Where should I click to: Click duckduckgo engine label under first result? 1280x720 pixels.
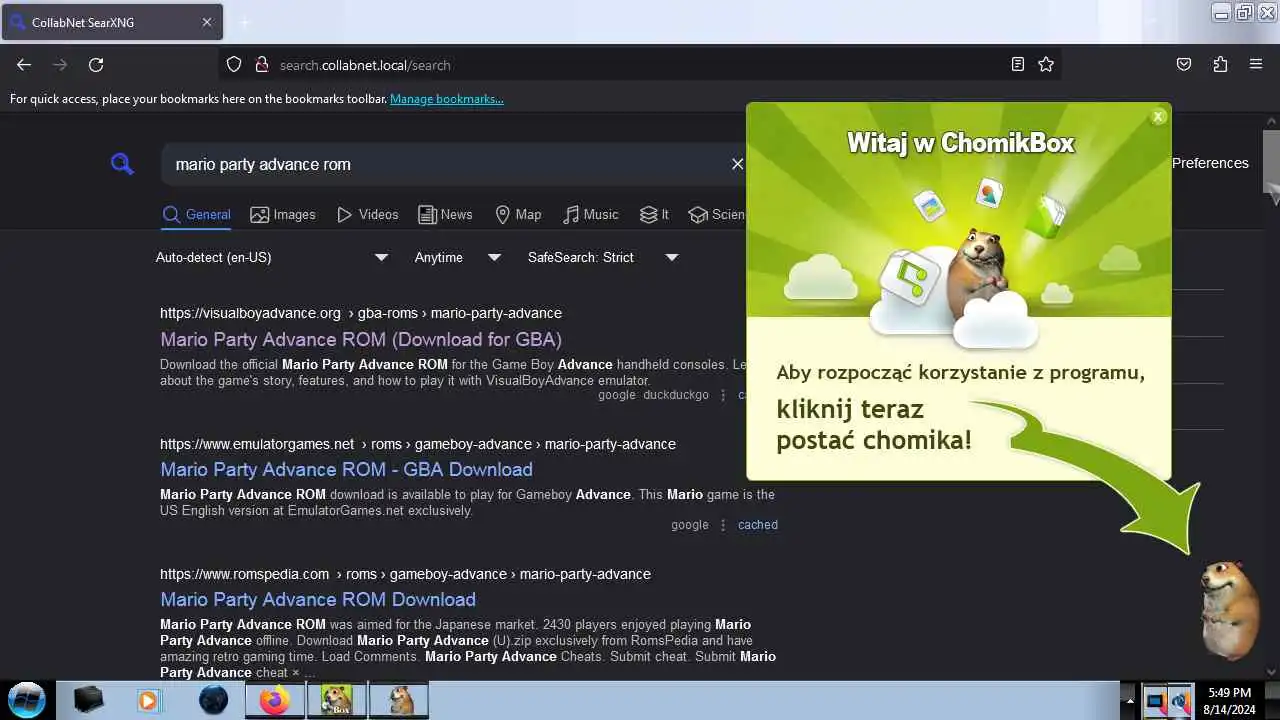point(676,395)
